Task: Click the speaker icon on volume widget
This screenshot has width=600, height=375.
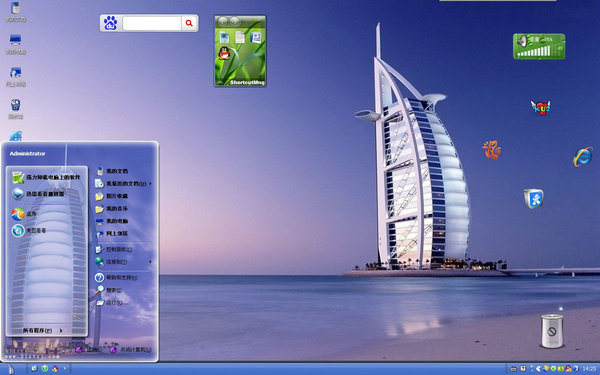Action: click(522, 40)
